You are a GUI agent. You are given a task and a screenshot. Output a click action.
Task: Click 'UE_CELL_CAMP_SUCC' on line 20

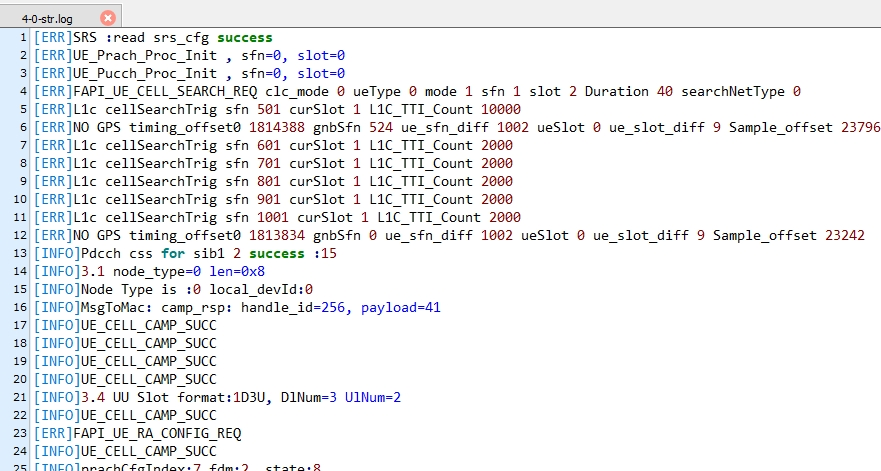coord(148,379)
